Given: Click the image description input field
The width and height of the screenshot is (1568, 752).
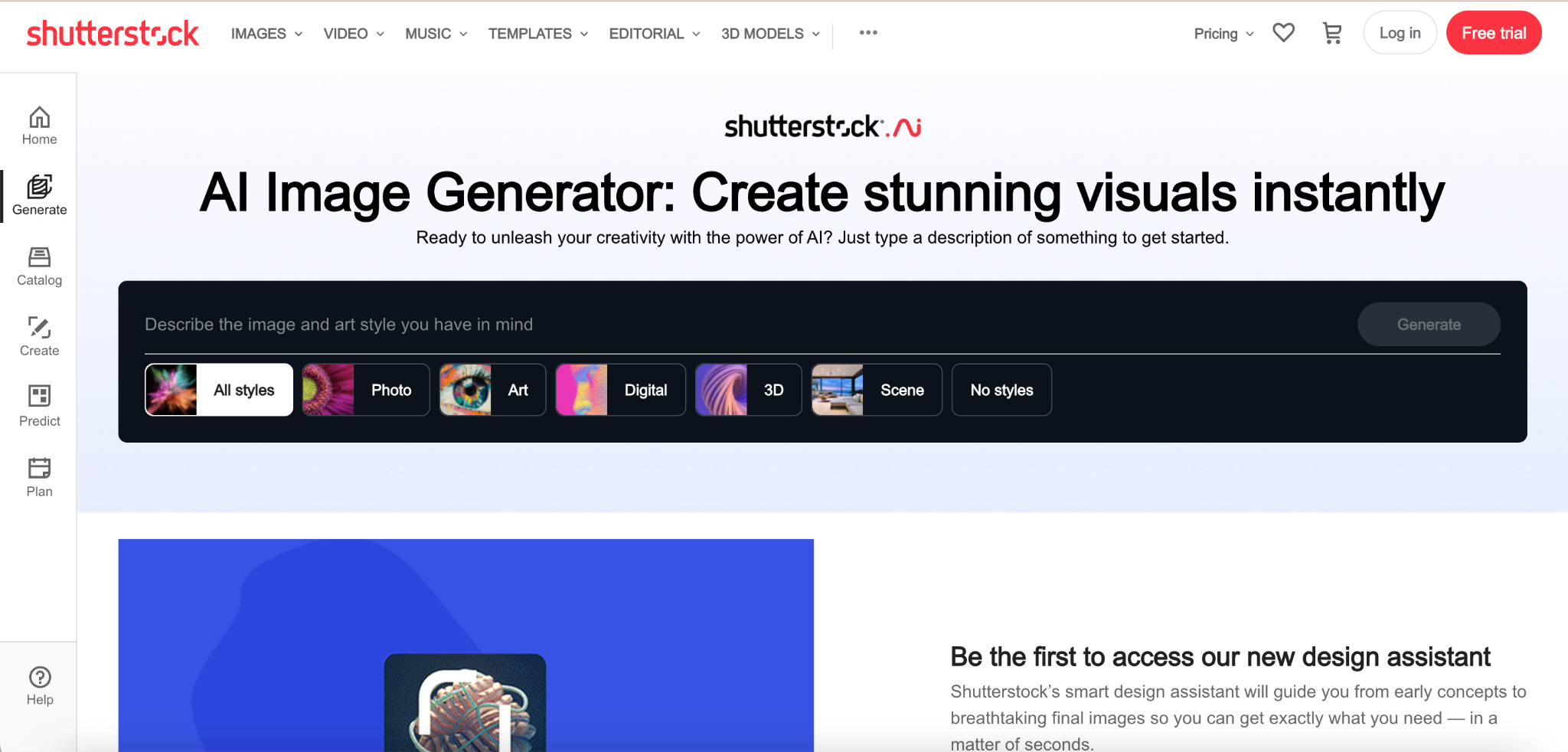Looking at the screenshot, I should tap(743, 324).
